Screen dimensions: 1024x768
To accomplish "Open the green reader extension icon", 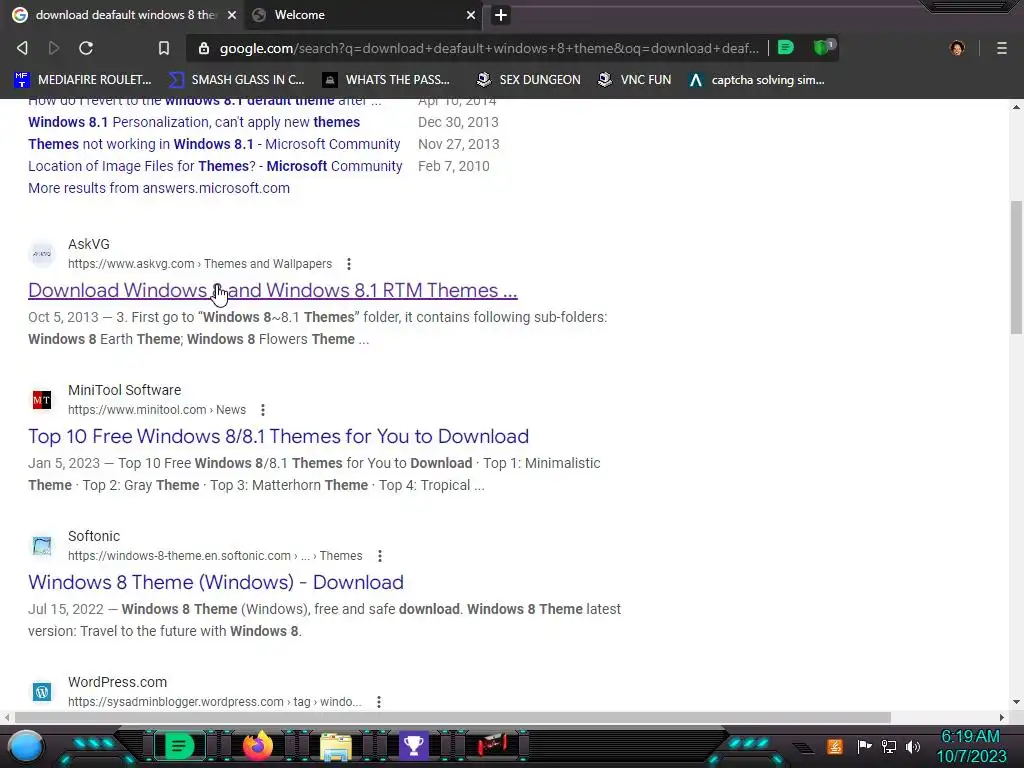I will point(786,48).
